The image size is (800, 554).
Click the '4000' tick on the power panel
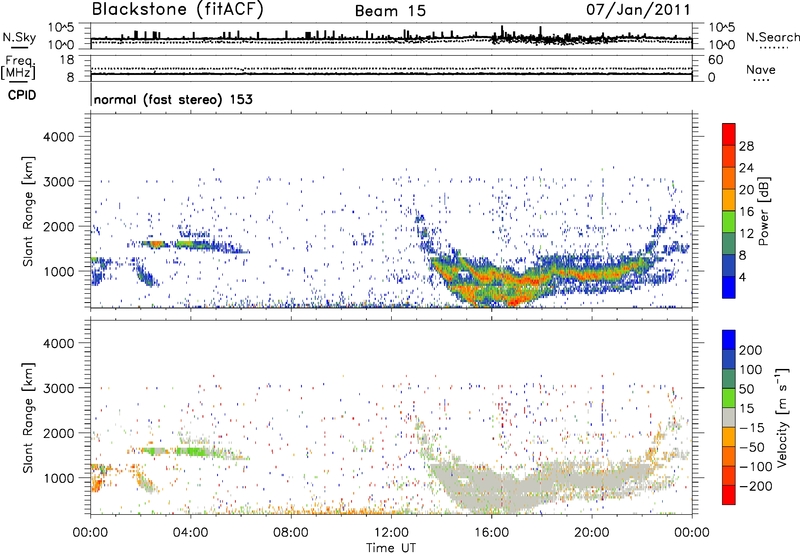click(59, 137)
